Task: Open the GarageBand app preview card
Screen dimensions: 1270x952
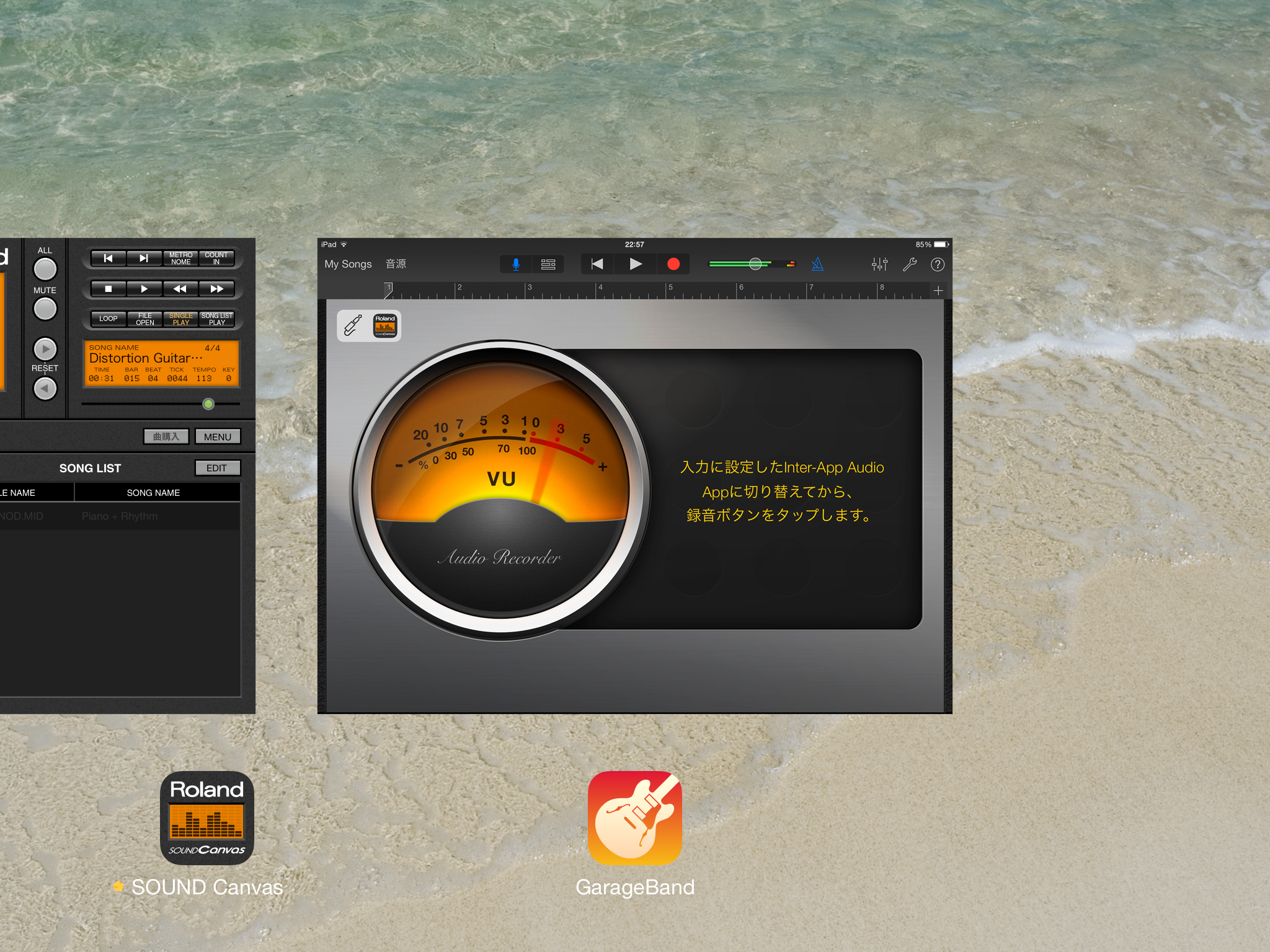Action: (635, 476)
